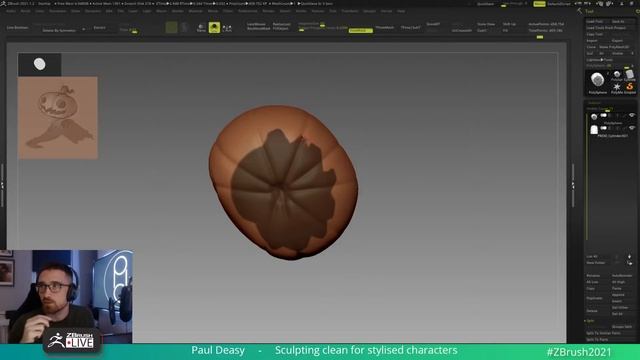
Task: Open the DefaultZScript layout selector
Action: (559, 4)
